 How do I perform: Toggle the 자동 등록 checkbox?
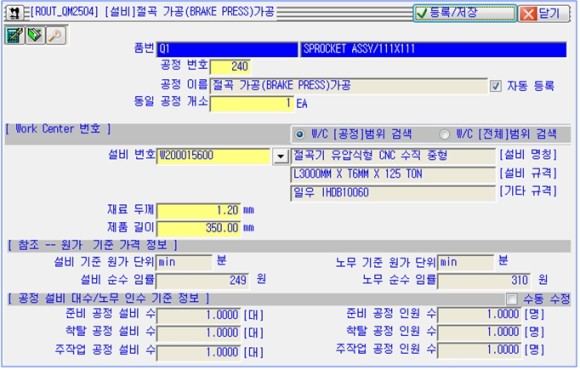click(x=496, y=86)
